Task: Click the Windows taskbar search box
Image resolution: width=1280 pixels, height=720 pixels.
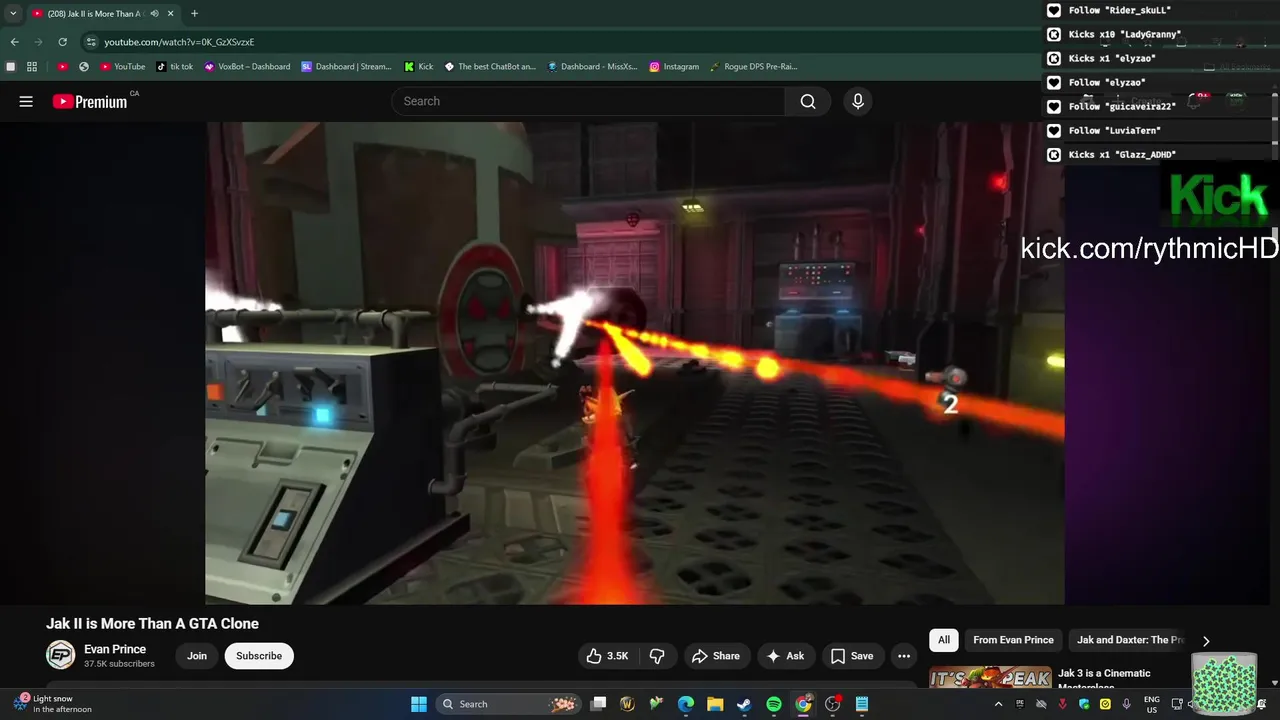Action: click(507, 704)
